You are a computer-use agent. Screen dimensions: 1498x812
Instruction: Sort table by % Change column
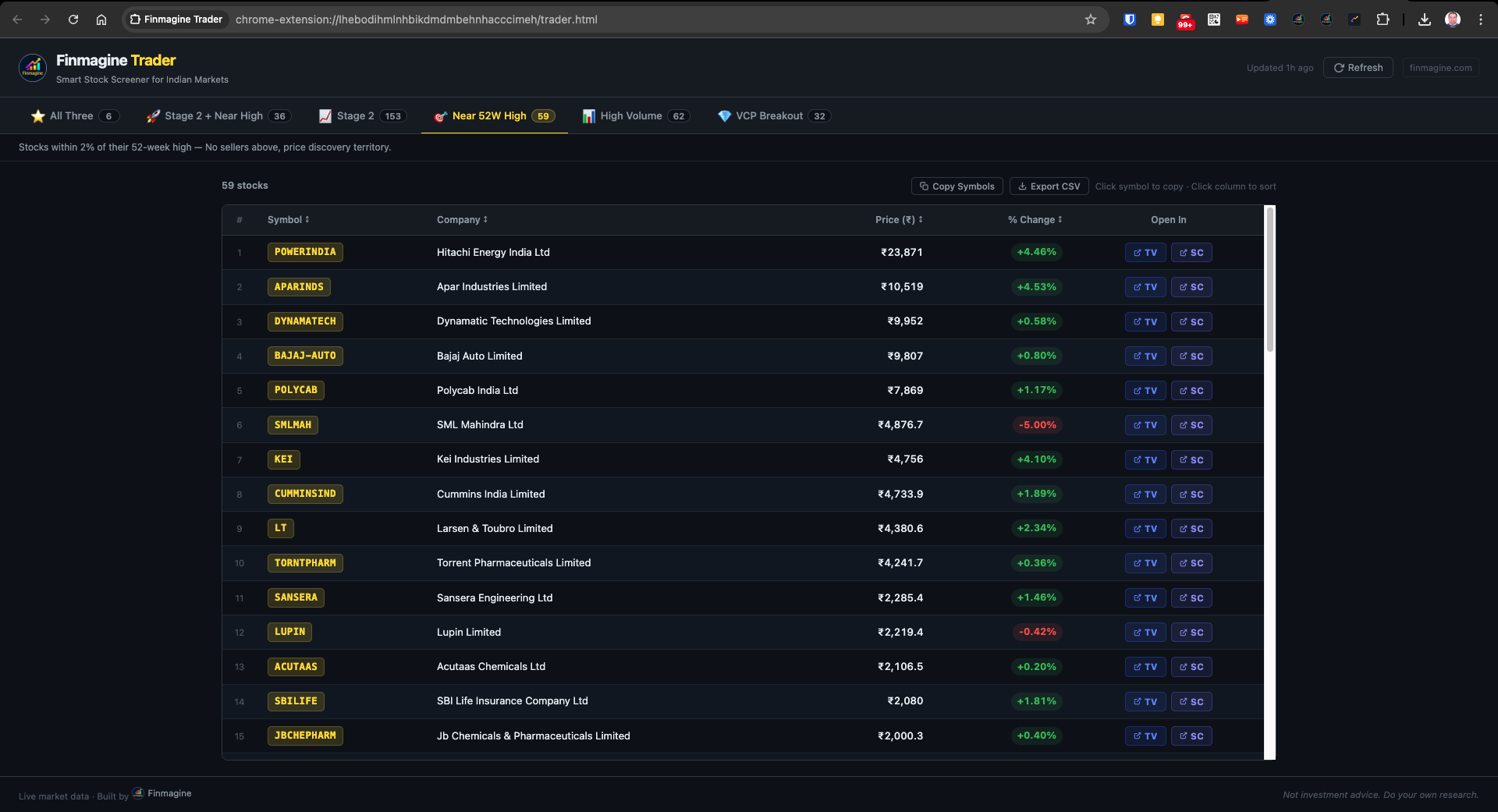[x=1035, y=220]
